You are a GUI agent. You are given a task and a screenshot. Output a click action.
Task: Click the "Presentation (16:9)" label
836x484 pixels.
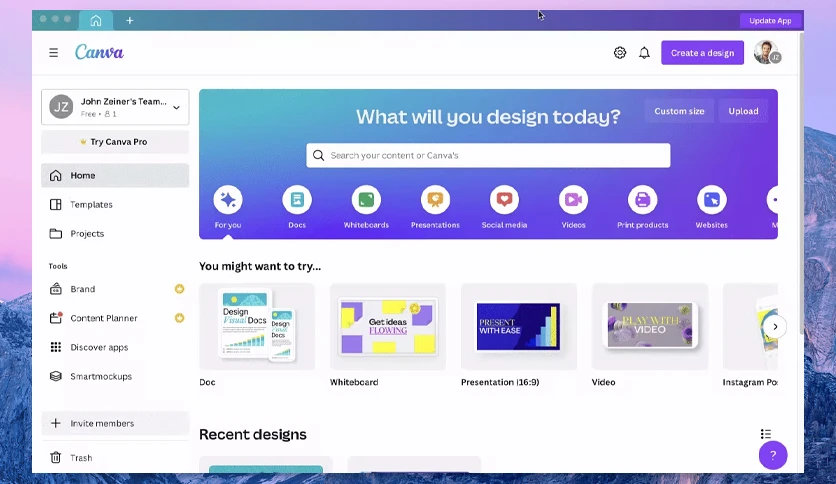pos(500,382)
